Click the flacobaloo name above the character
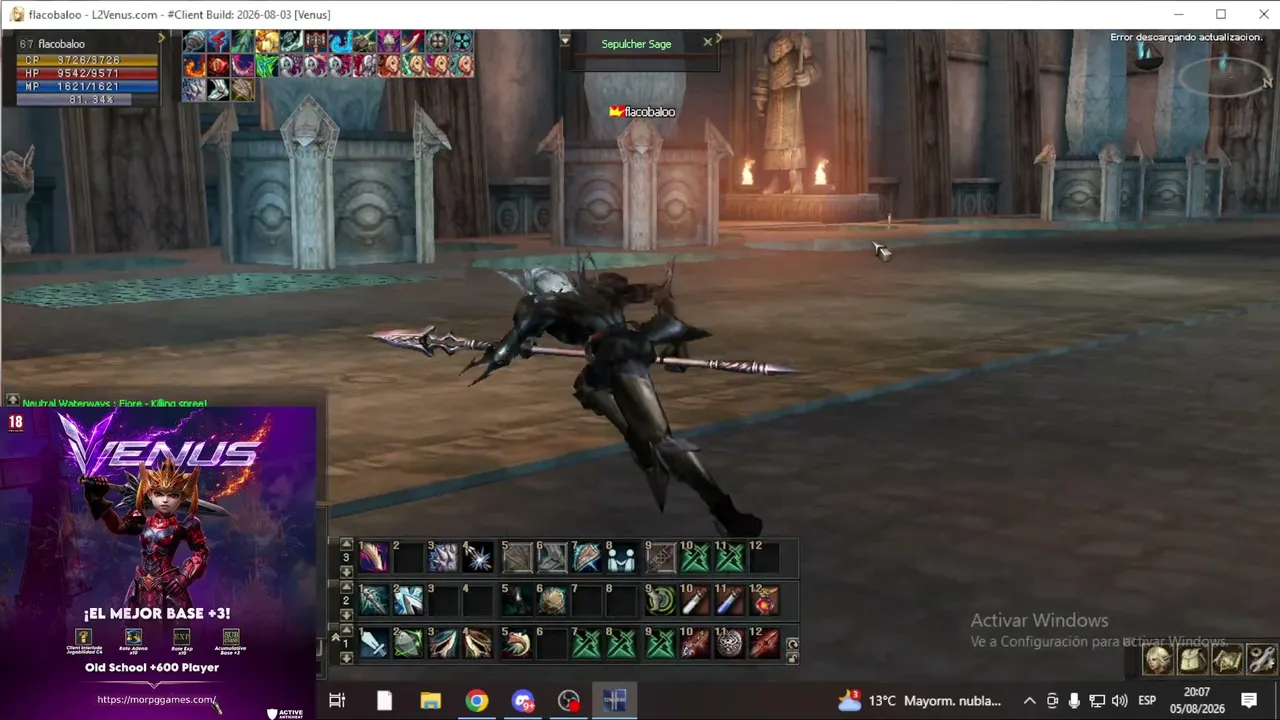The height and width of the screenshot is (720, 1280). click(x=649, y=112)
